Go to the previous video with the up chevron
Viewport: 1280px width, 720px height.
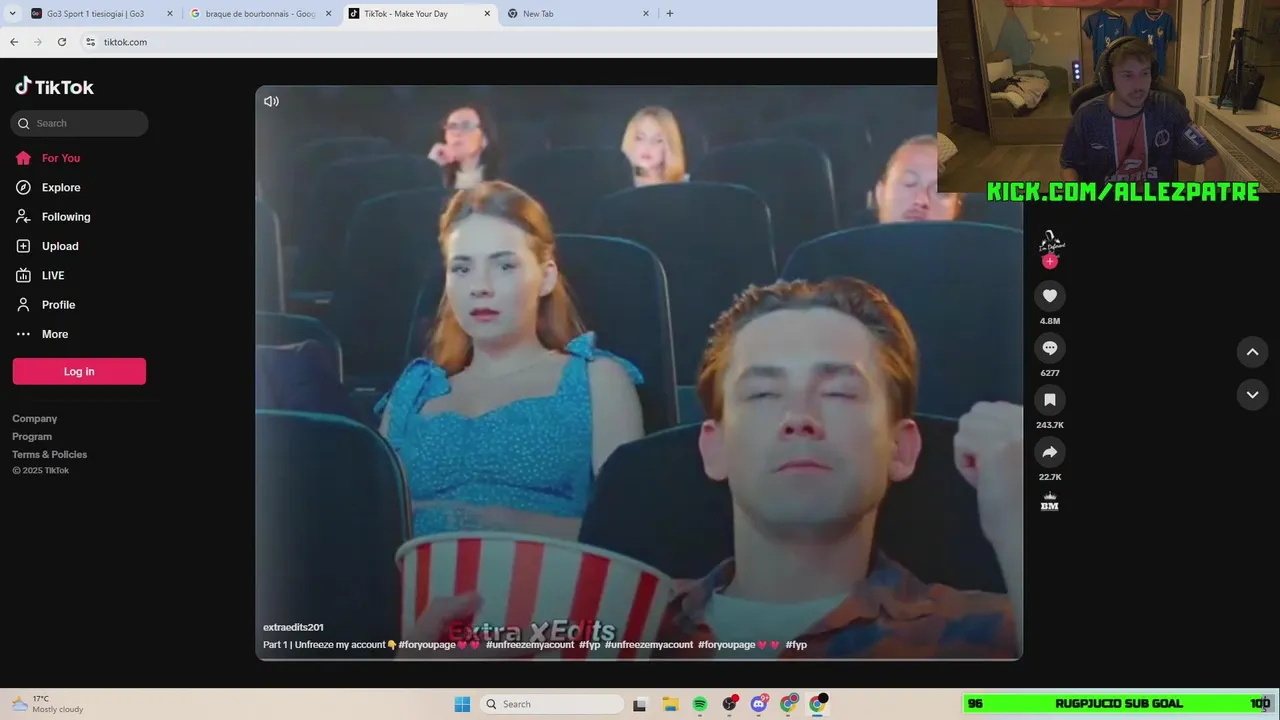tap(1252, 352)
